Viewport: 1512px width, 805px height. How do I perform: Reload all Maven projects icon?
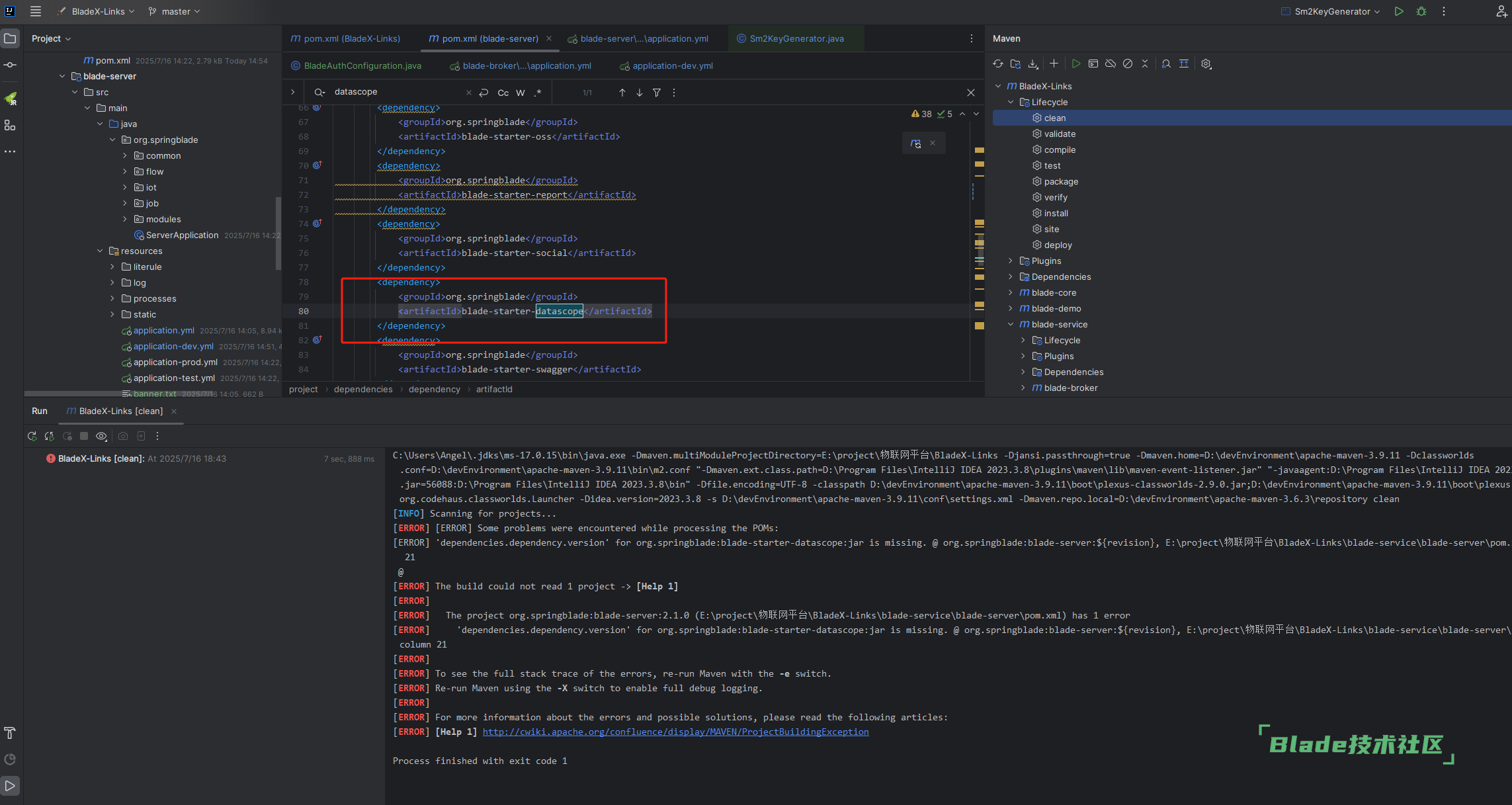(x=998, y=64)
